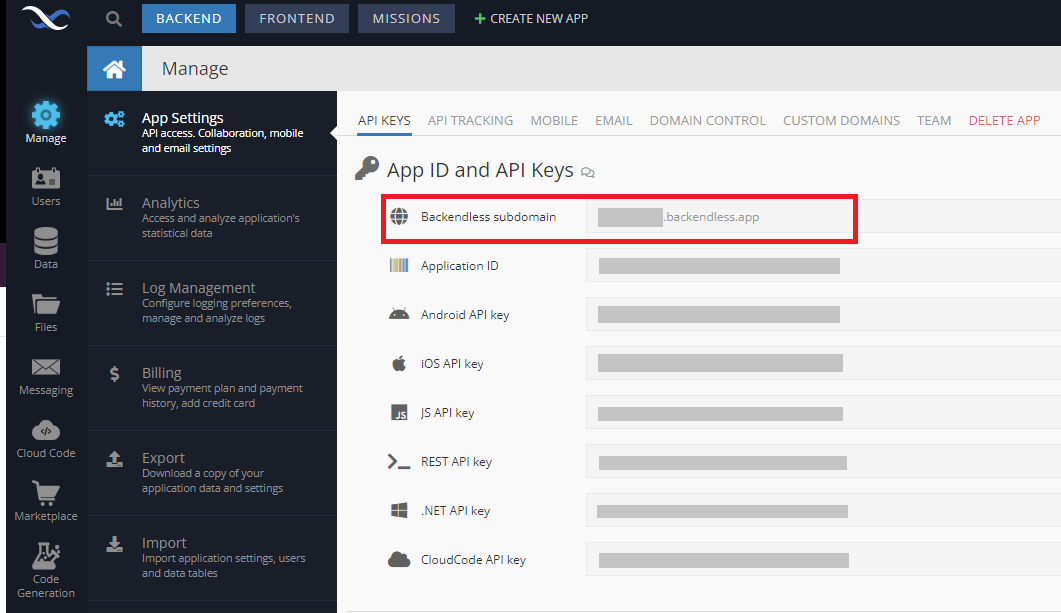
Task: Click the globe icon for Backendless subdomain
Action: [x=399, y=217]
